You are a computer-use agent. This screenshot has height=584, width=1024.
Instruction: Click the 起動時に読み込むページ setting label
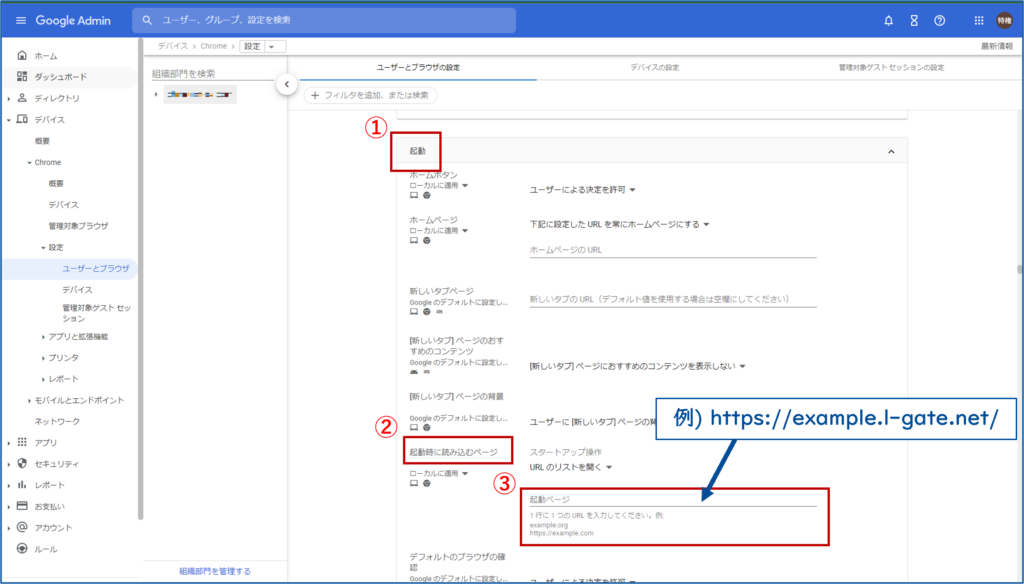453,452
